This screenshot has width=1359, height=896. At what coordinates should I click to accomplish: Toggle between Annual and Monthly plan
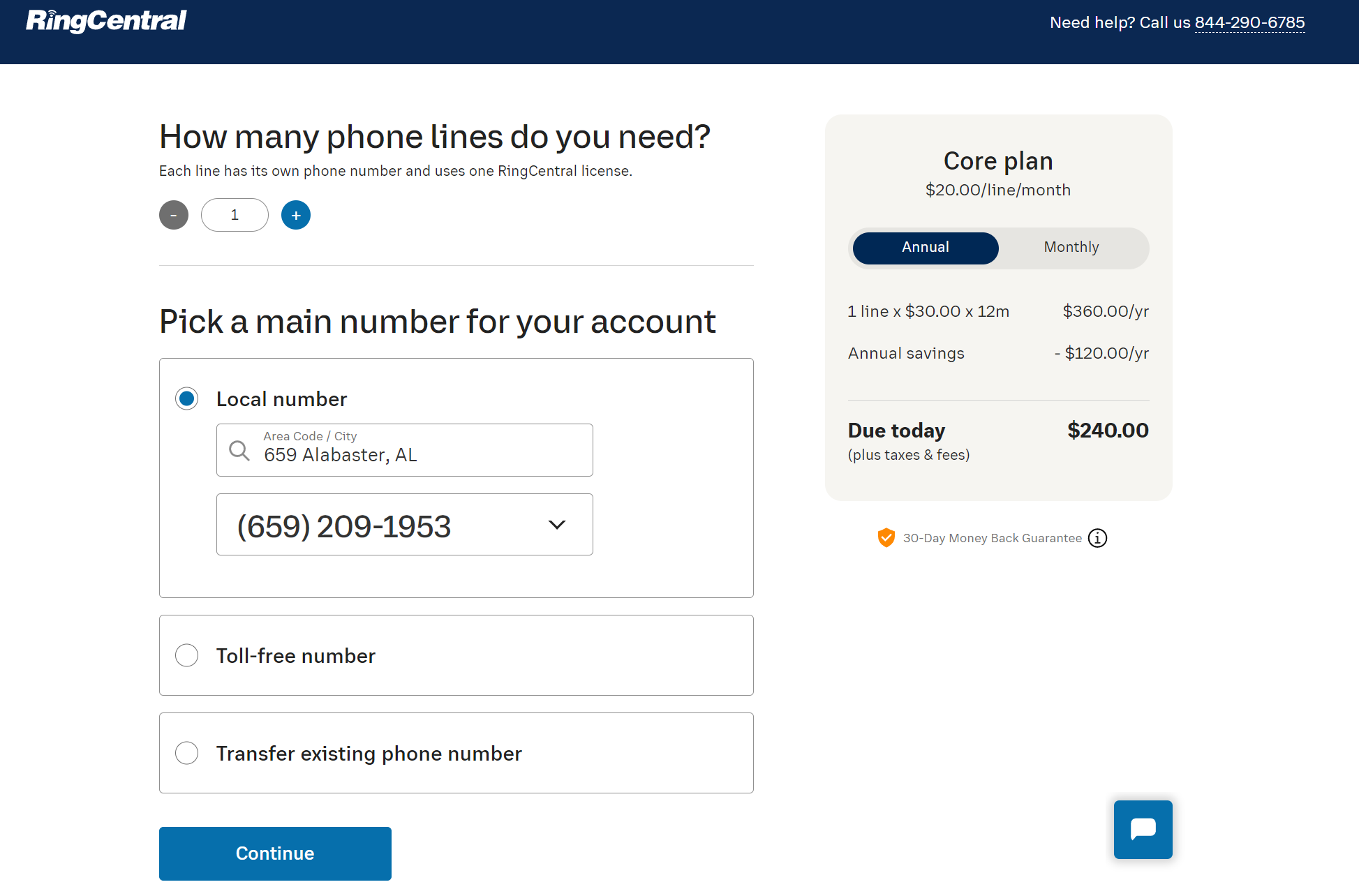(1070, 248)
